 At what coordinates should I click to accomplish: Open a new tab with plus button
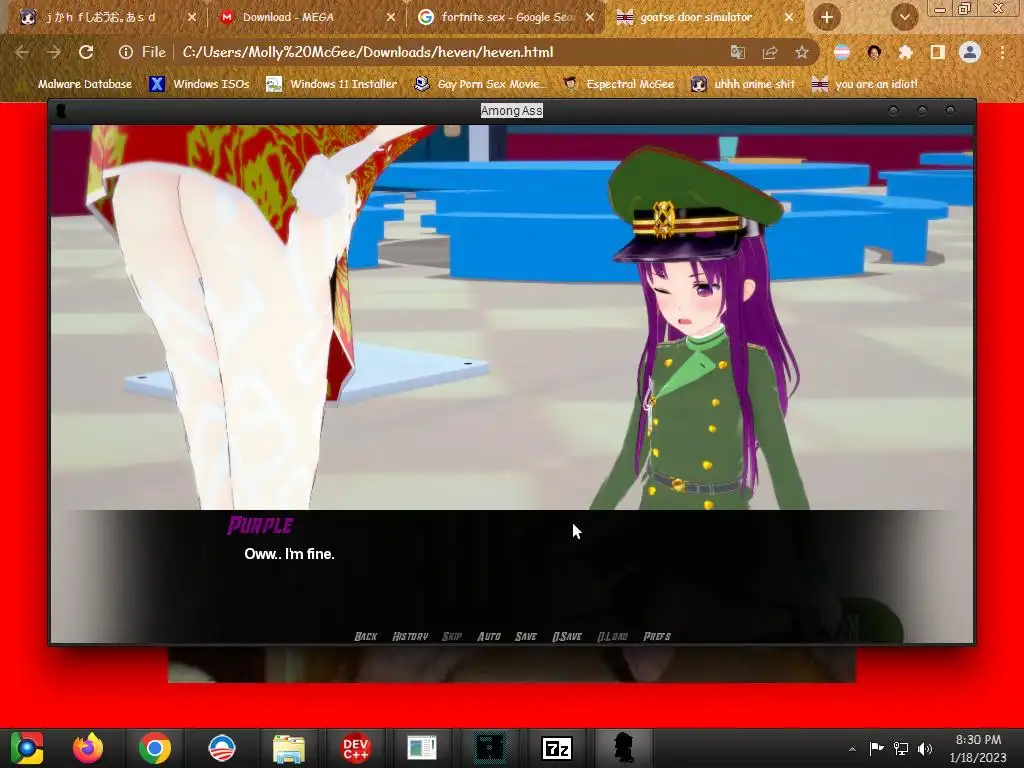[x=827, y=18]
